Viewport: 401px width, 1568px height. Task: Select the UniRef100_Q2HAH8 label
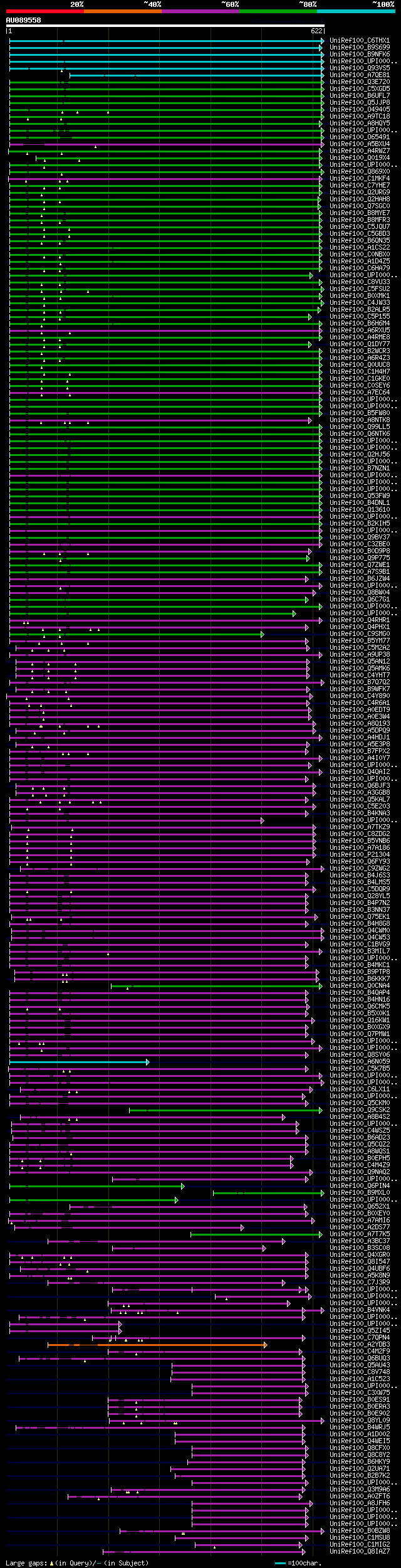click(360, 199)
